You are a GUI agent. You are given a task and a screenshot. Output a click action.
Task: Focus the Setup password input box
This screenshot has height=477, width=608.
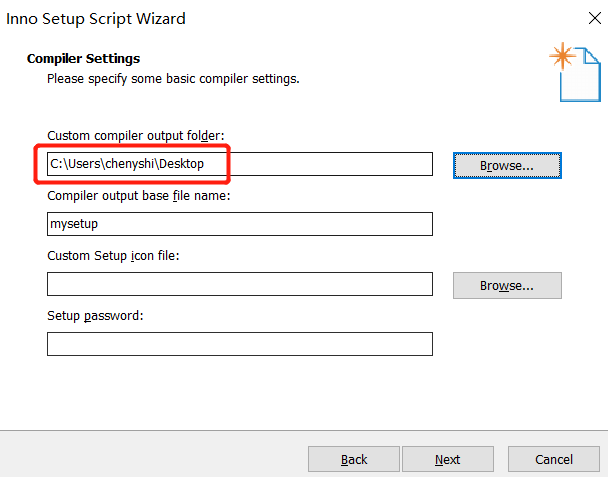240,344
